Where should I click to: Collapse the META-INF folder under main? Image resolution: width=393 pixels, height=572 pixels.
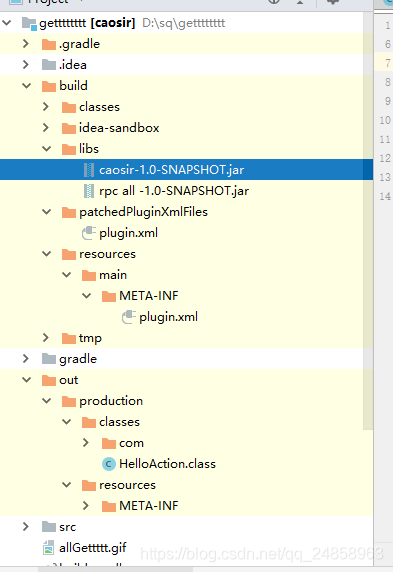(x=86, y=295)
